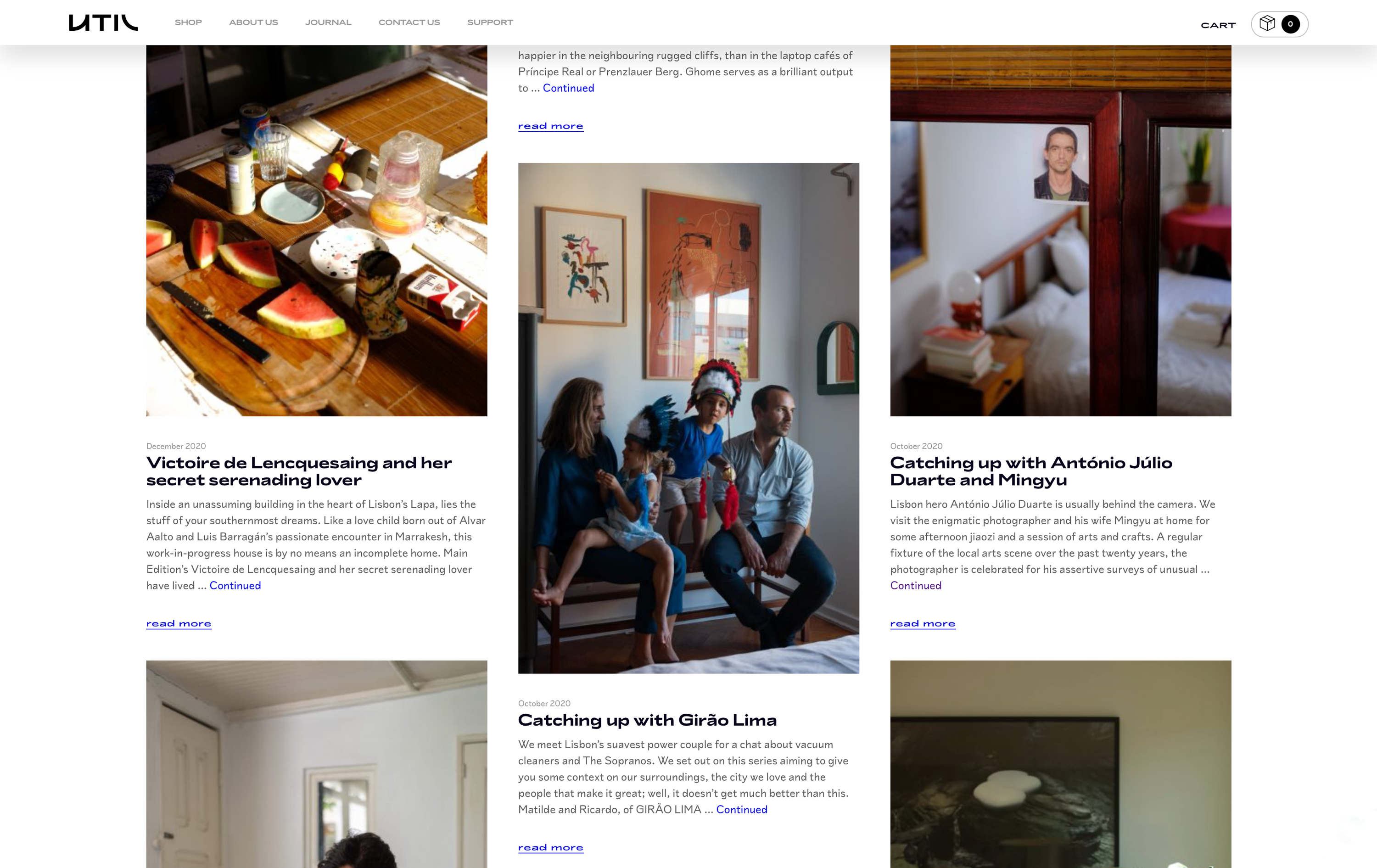The height and width of the screenshot is (868, 1377).
Task: Follow Continued link in Ghome excerpt
Action: coord(568,88)
